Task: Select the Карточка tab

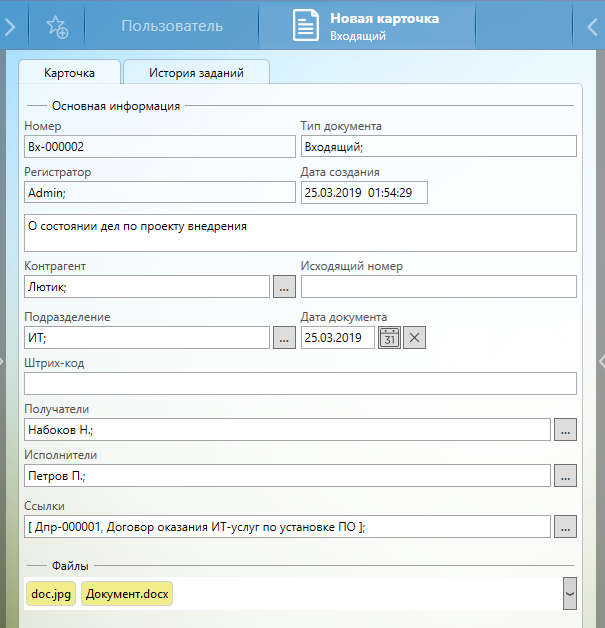Action: click(70, 73)
